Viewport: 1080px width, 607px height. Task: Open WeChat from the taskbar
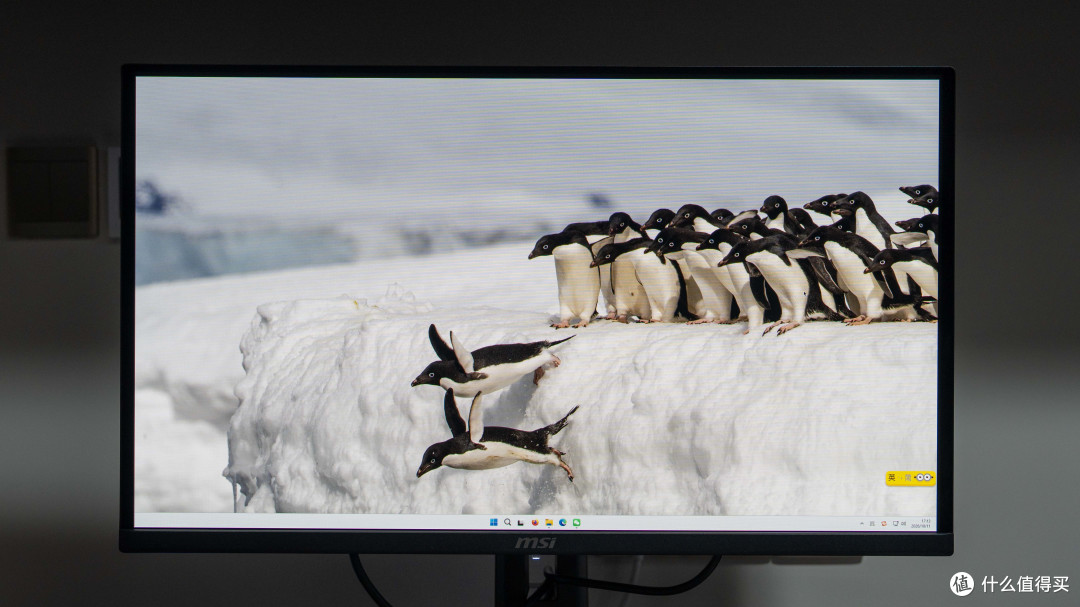coord(577,523)
